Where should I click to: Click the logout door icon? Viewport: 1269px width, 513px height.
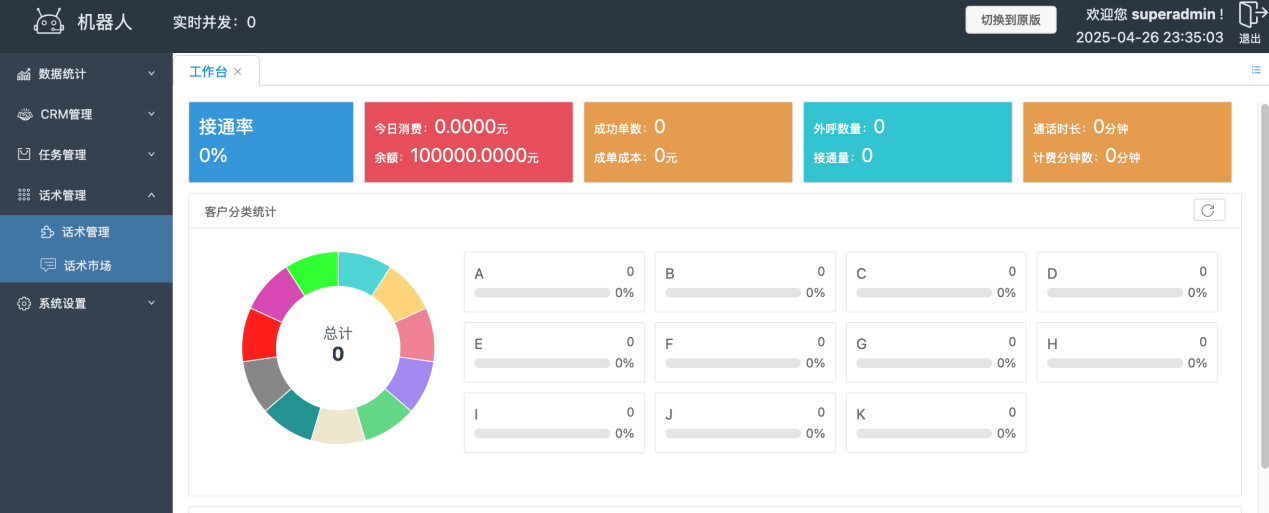click(1250, 15)
